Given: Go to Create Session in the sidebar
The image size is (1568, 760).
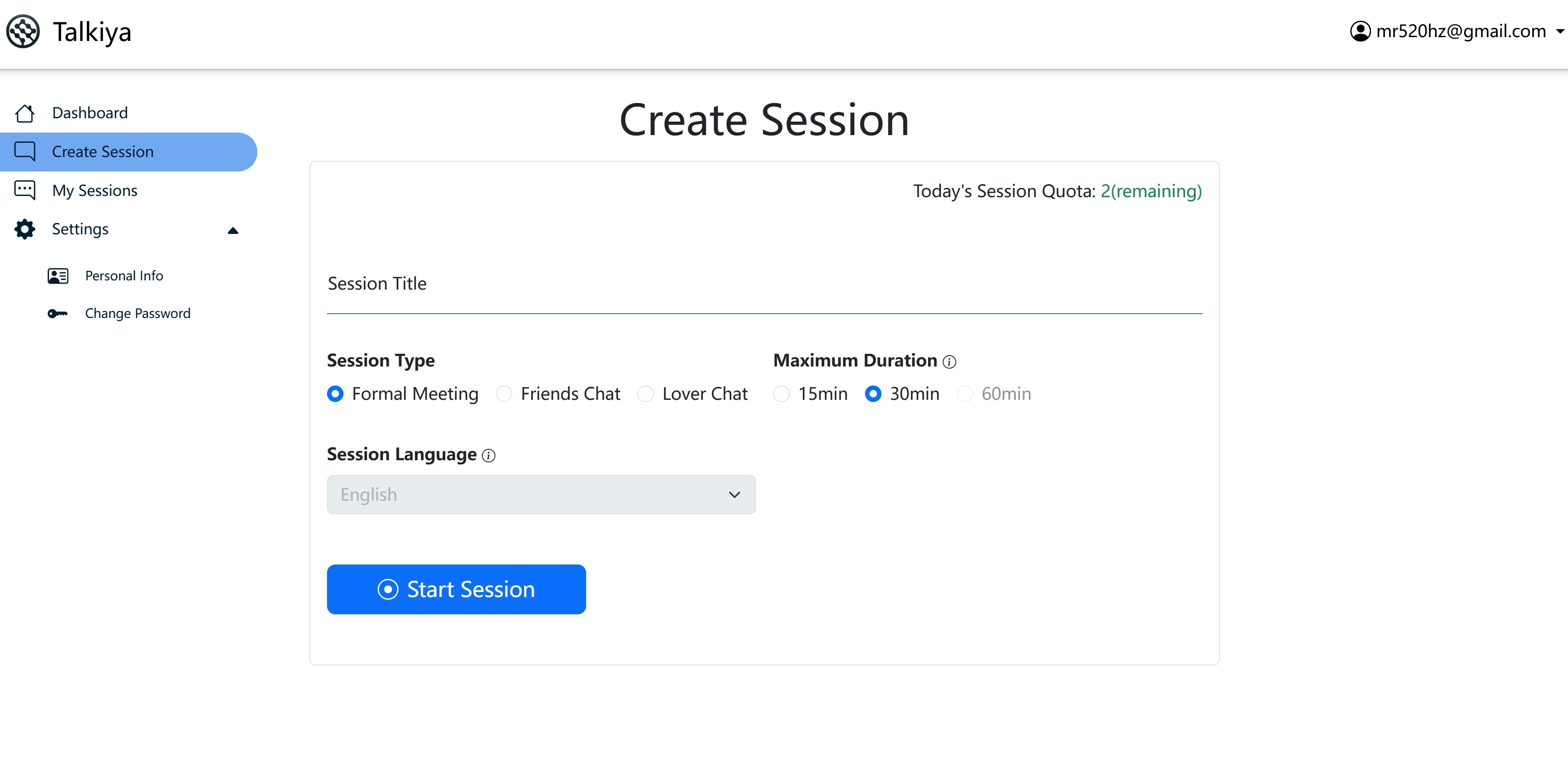Looking at the screenshot, I should pyautogui.click(x=102, y=152).
